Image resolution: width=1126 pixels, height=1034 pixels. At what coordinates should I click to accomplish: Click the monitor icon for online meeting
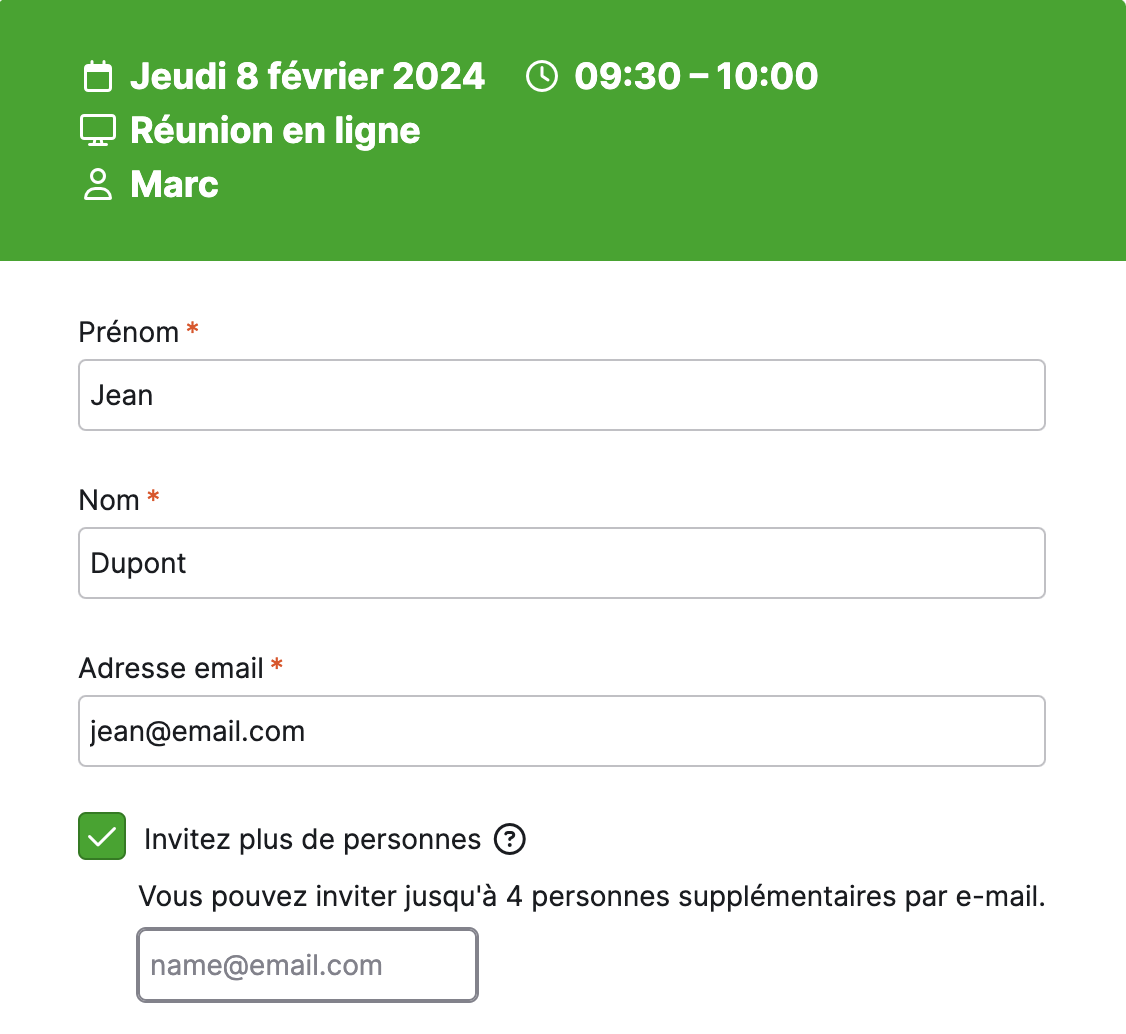point(98,130)
